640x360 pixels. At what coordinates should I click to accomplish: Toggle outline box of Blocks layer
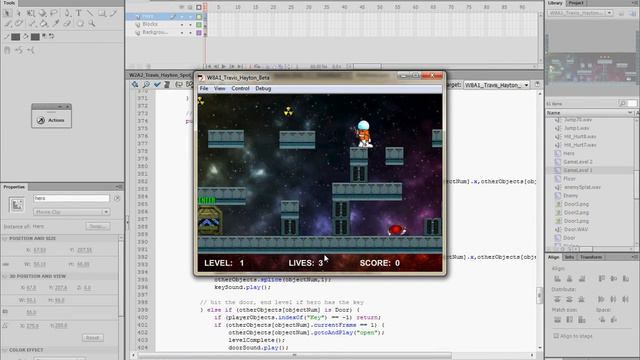(x=199, y=24)
